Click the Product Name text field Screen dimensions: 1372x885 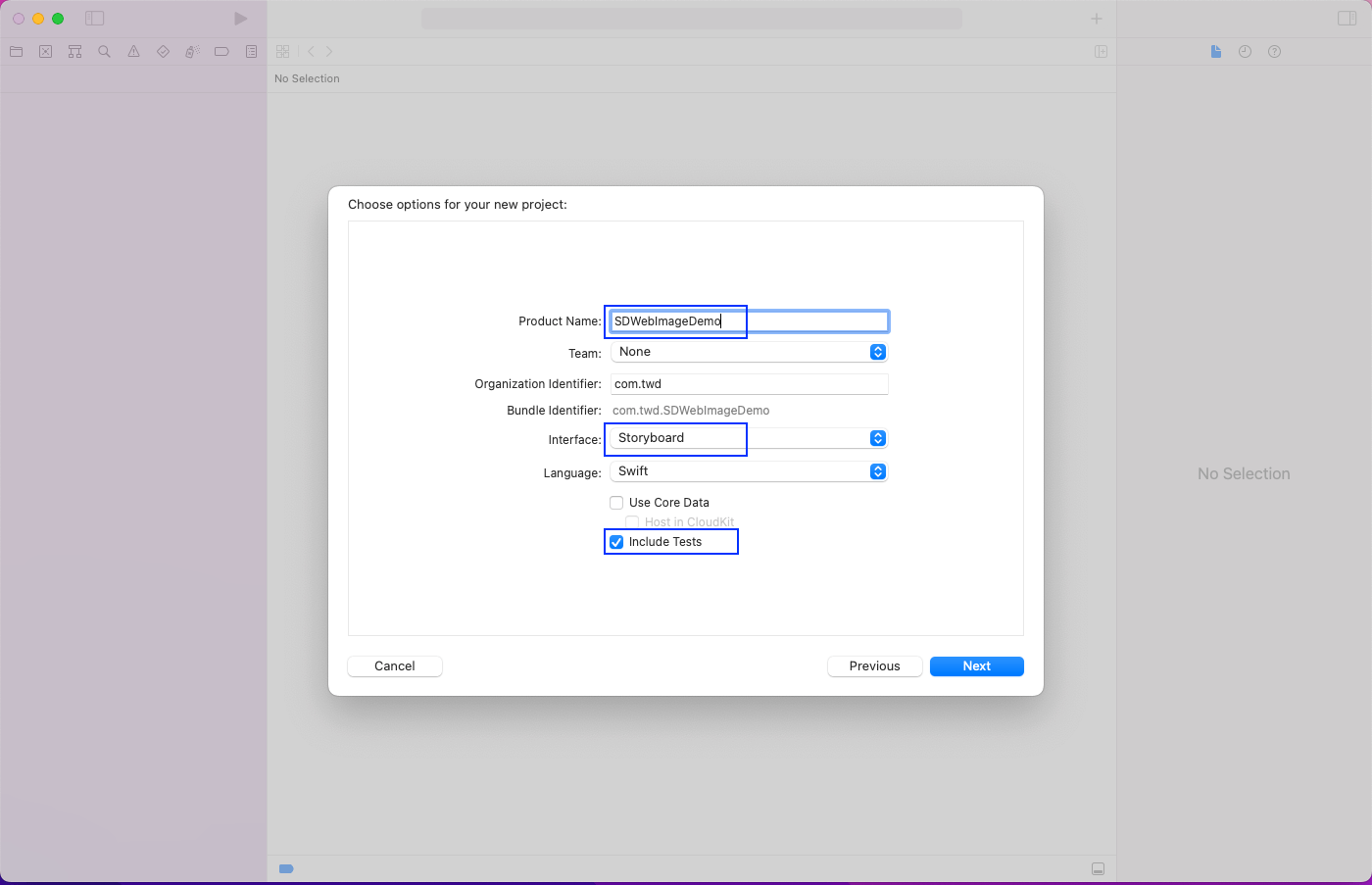(x=749, y=321)
